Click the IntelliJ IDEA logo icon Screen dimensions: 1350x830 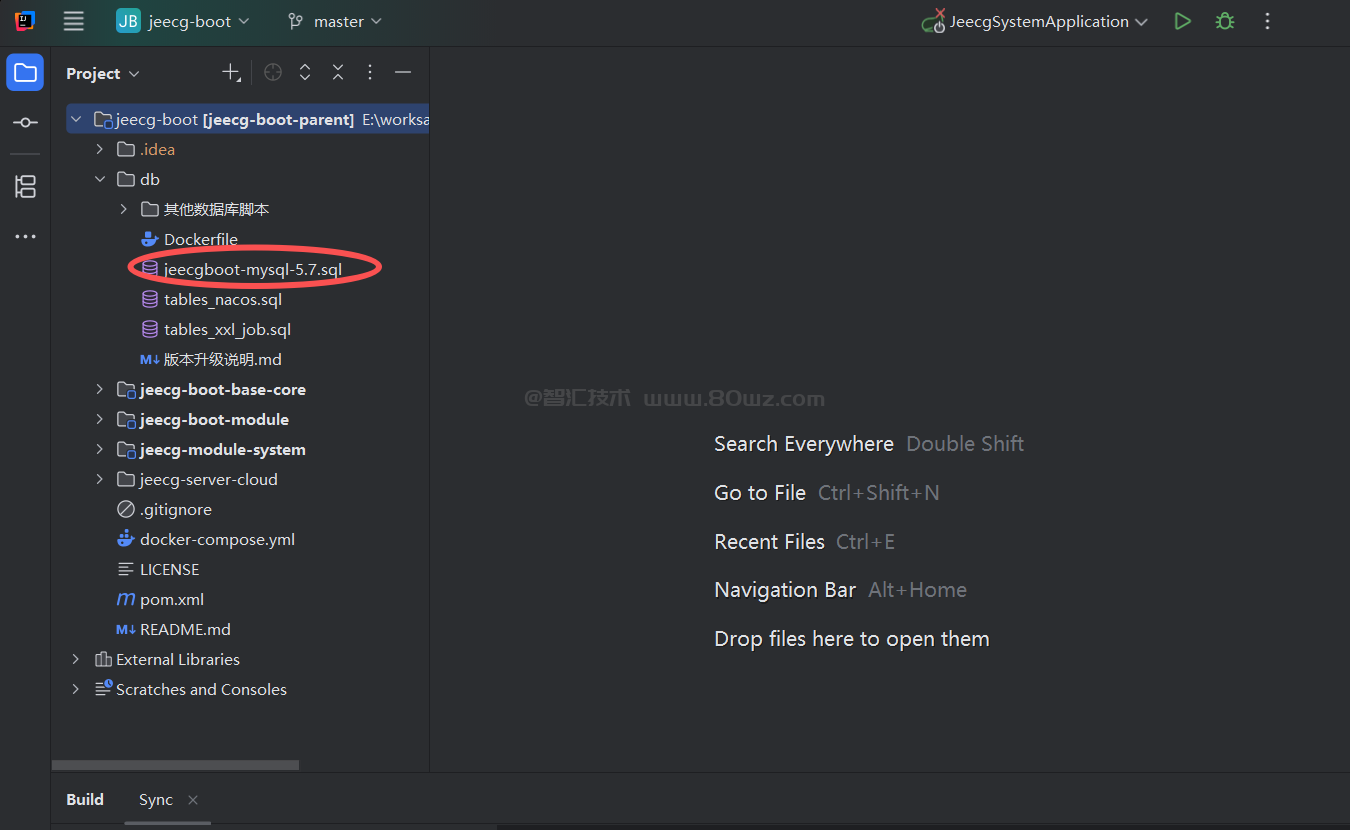(x=25, y=21)
